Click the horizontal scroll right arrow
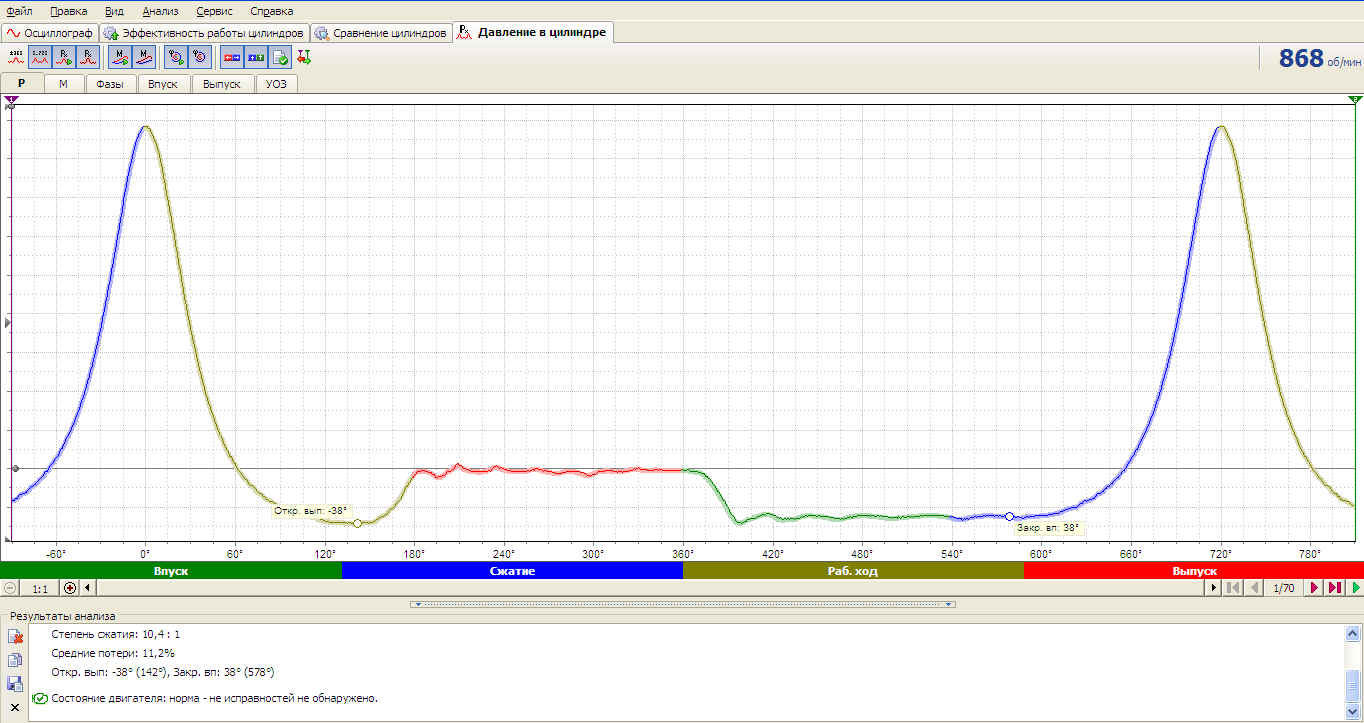The width and height of the screenshot is (1364, 723). tap(1214, 588)
